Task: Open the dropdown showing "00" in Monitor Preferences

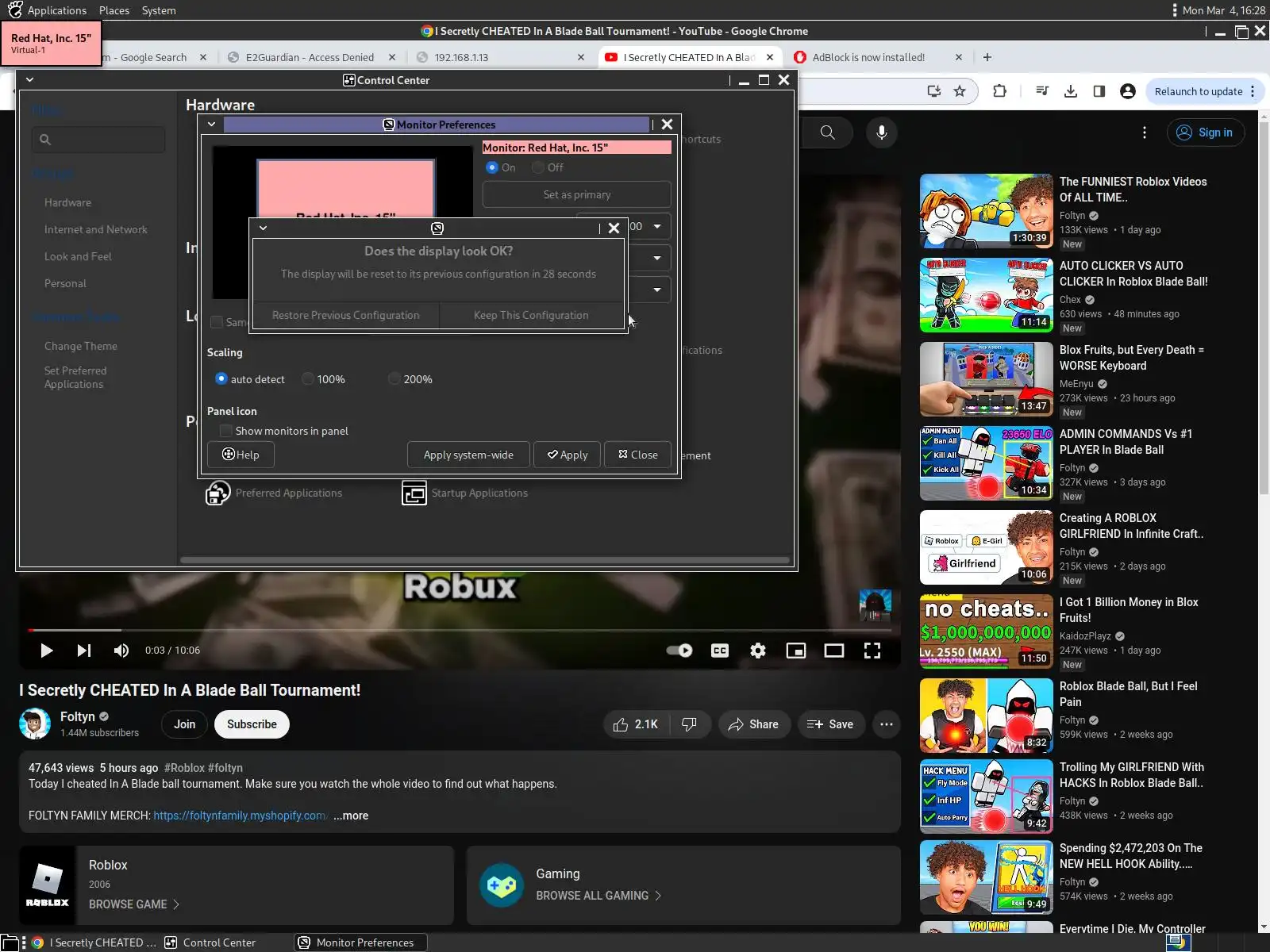Action: tap(649, 226)
